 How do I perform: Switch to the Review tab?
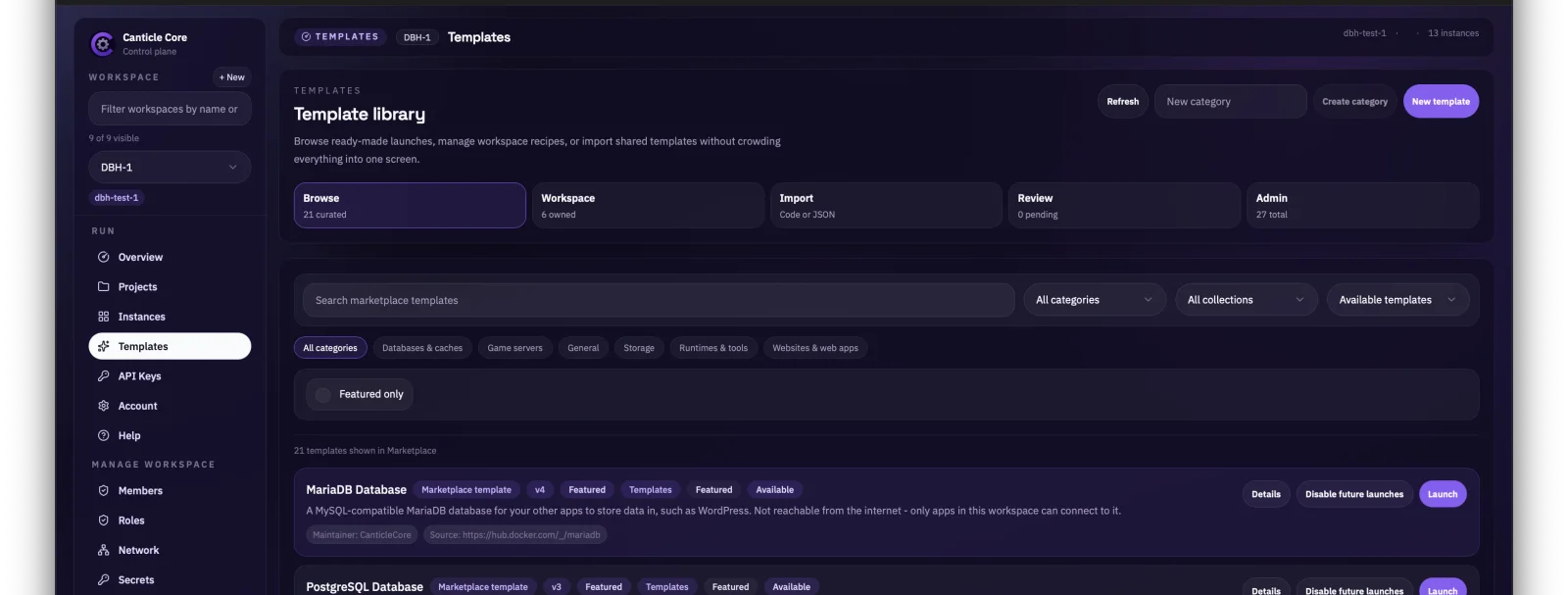click(1124, 205)
